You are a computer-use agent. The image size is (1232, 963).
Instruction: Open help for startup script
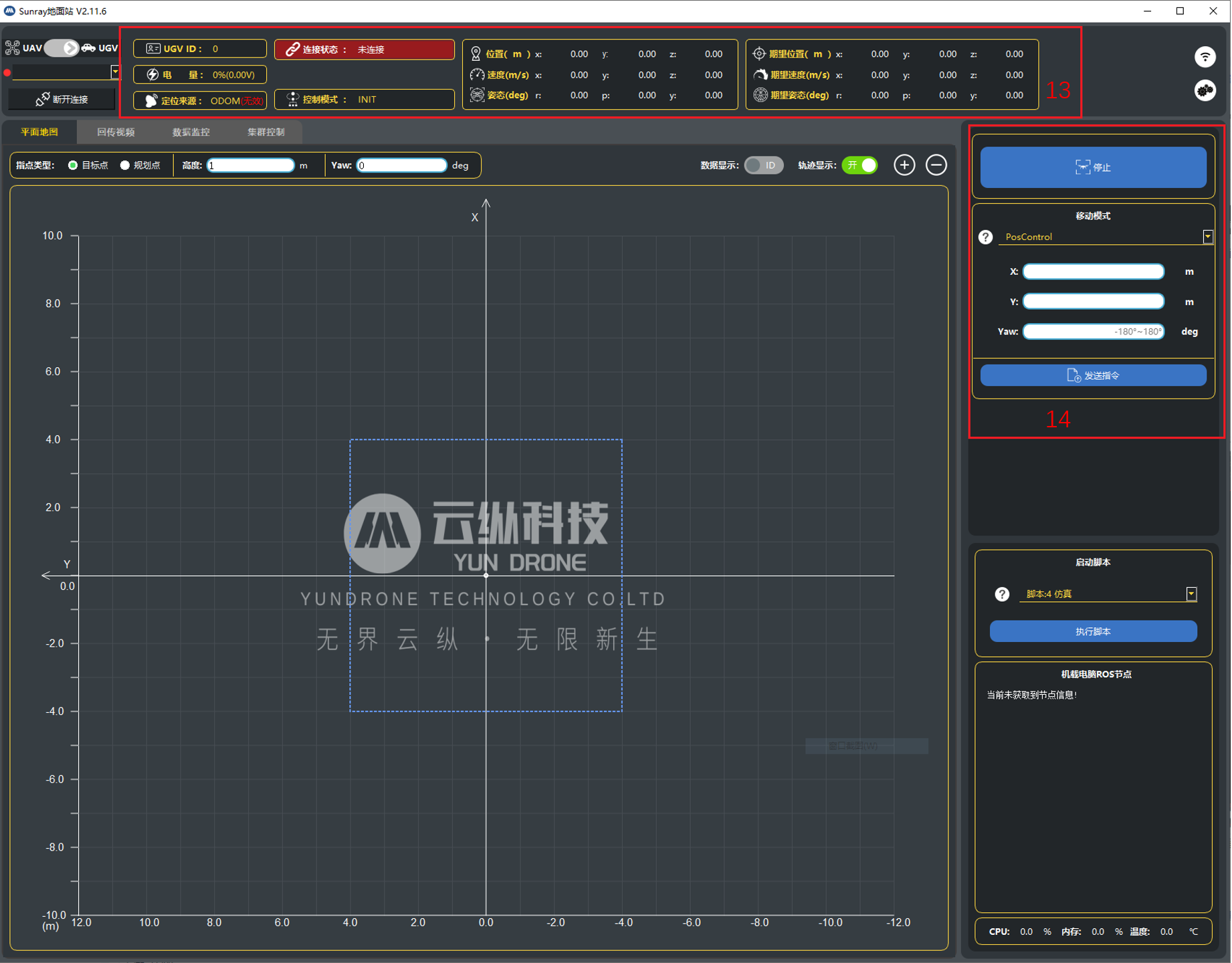(x=1002, y=595)
